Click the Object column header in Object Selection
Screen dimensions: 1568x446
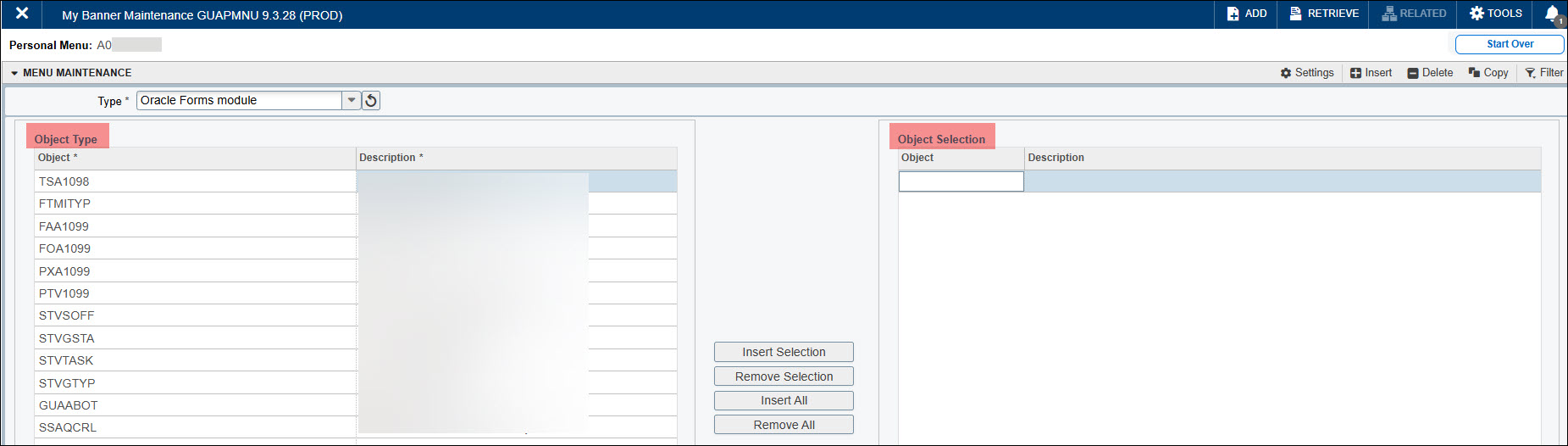[961, 158]
